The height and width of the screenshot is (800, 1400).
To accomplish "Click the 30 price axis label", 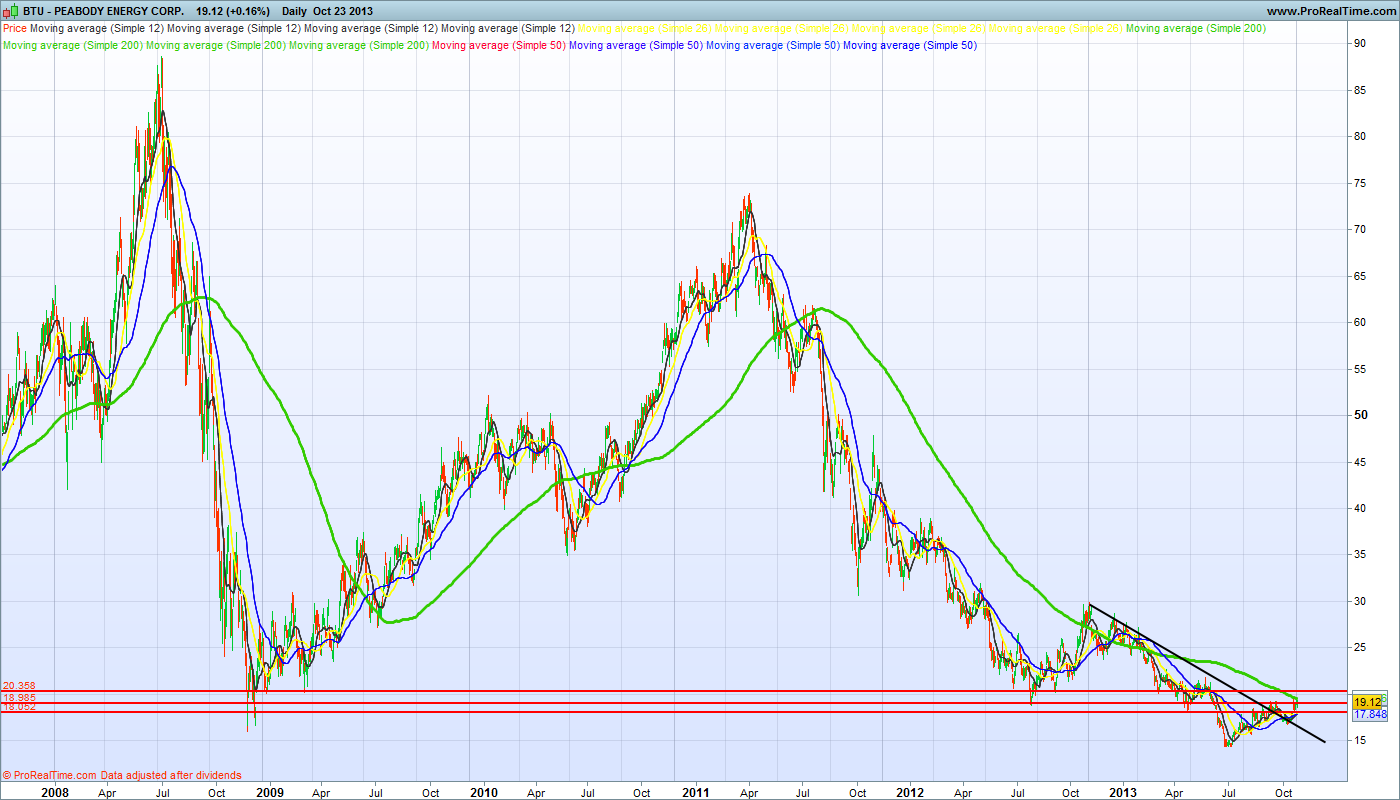I will (1360, 601).
